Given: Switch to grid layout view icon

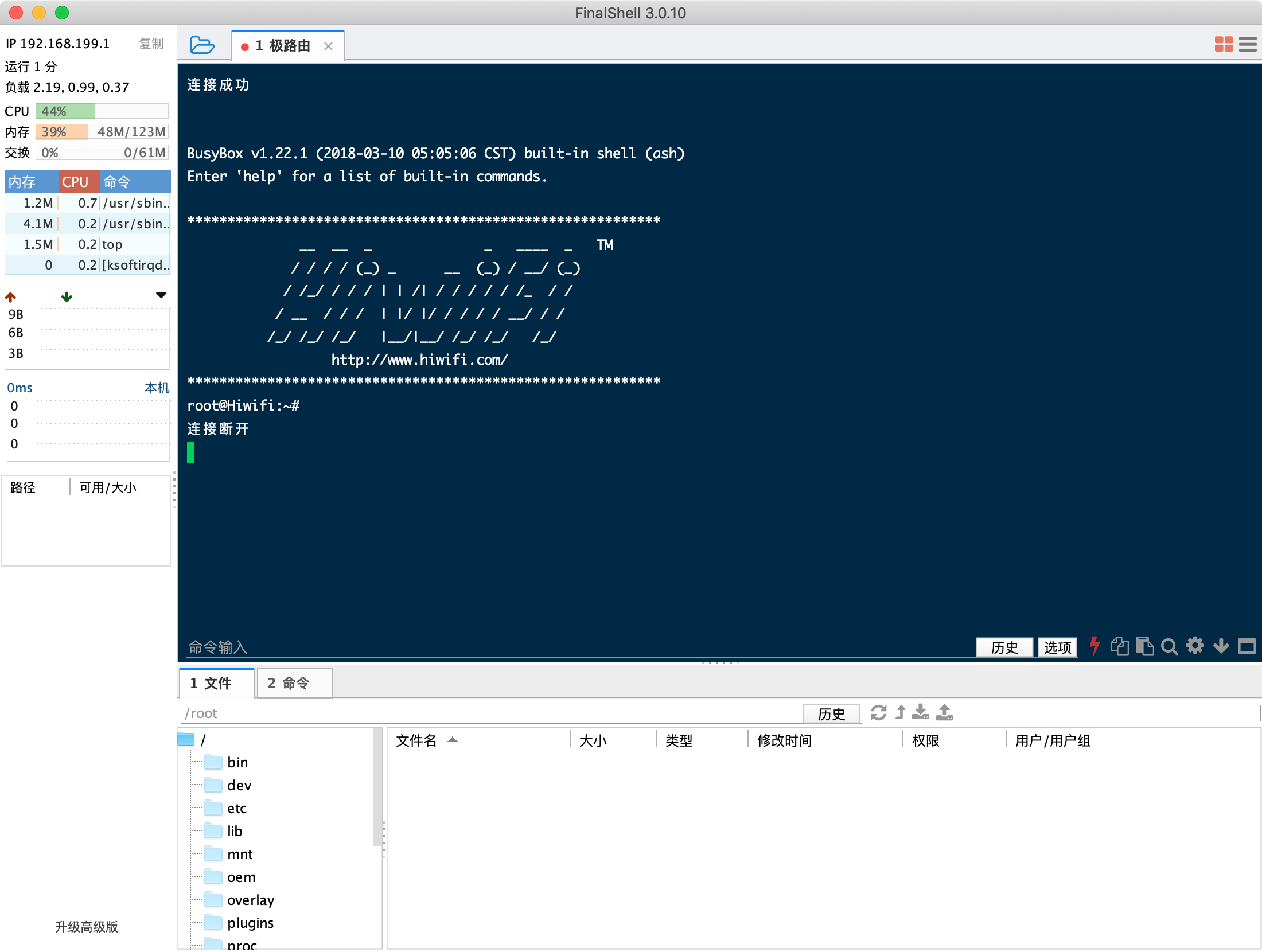Looking at the screenshot, I should (x=1223, y=44).
